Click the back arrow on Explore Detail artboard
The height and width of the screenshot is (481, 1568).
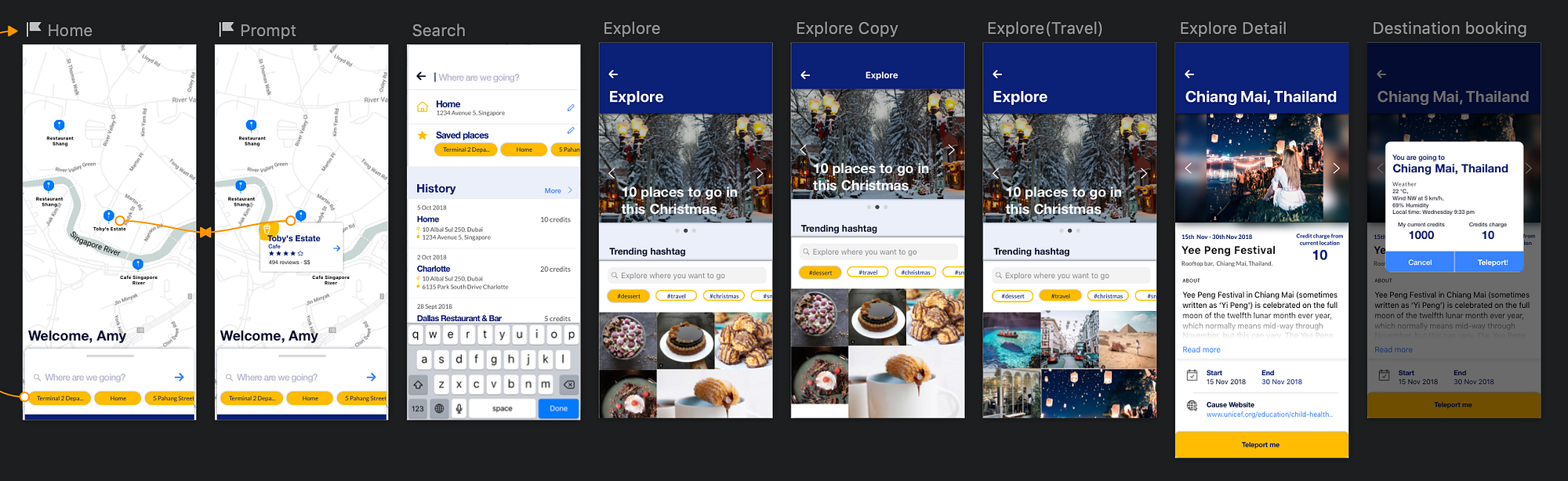click(x=1189, y=74)
